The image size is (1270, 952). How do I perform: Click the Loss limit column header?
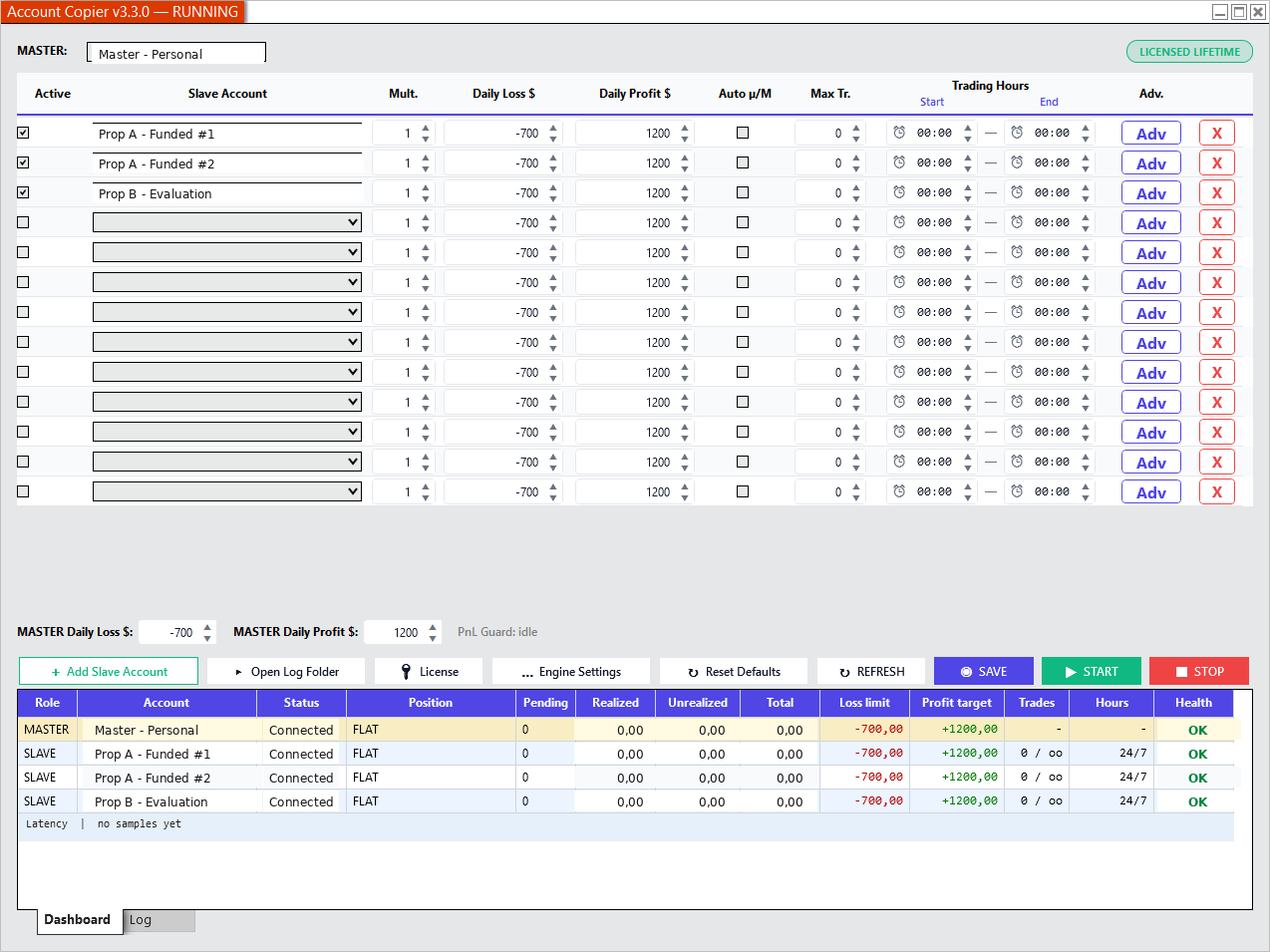864,703
